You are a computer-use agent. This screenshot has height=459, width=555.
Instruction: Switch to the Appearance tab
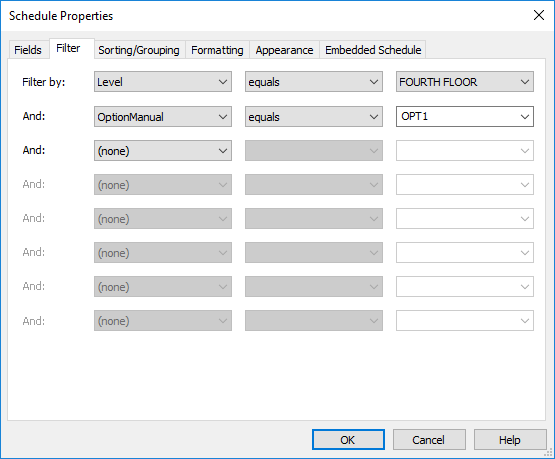(x=284, y=50)
